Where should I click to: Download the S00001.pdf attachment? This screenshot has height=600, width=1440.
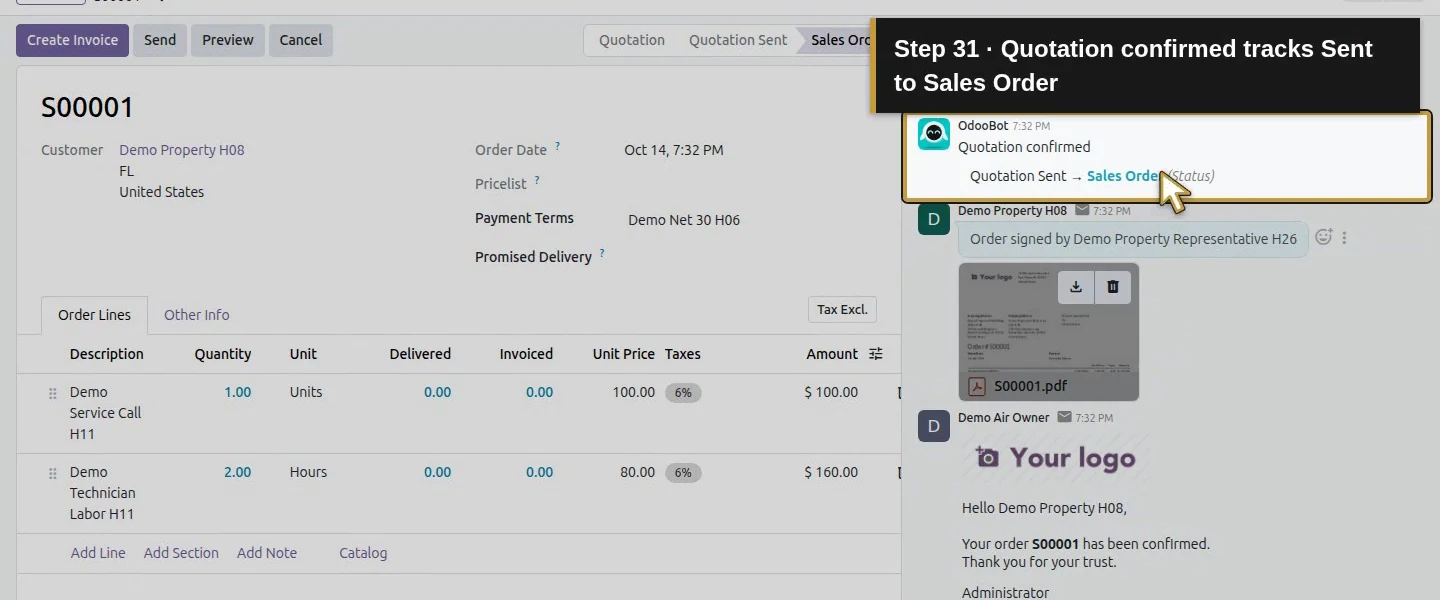point(1076,287)
